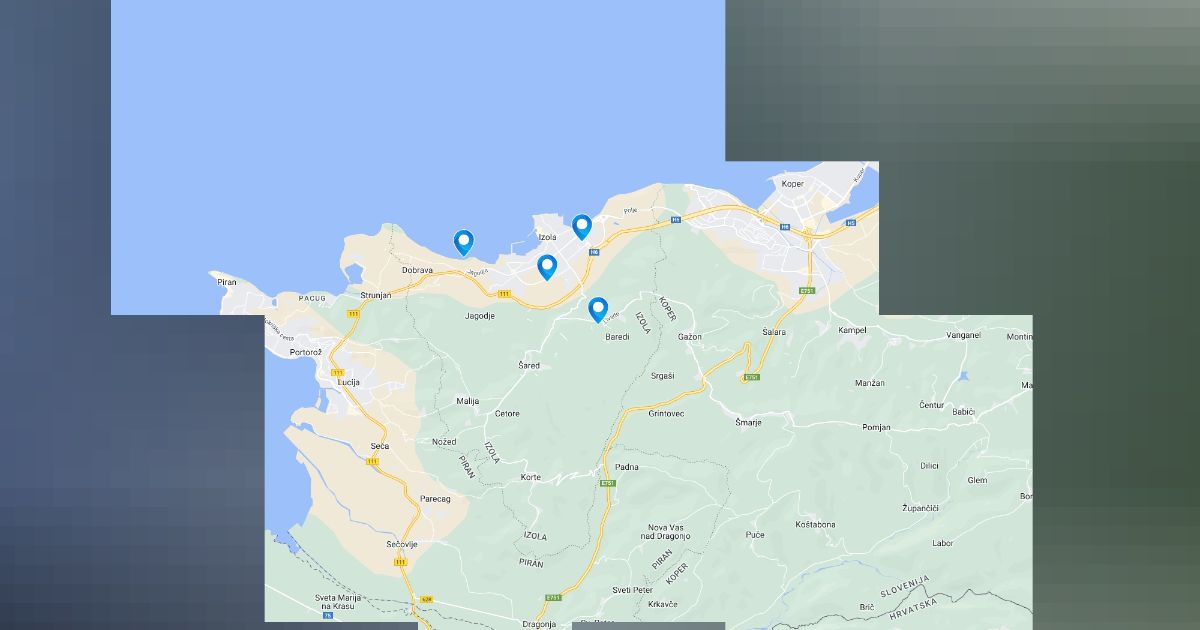The height and width of the screenshot is (630, 1200).
Task: Click the Manžan village label
Action: pos(870,383)
